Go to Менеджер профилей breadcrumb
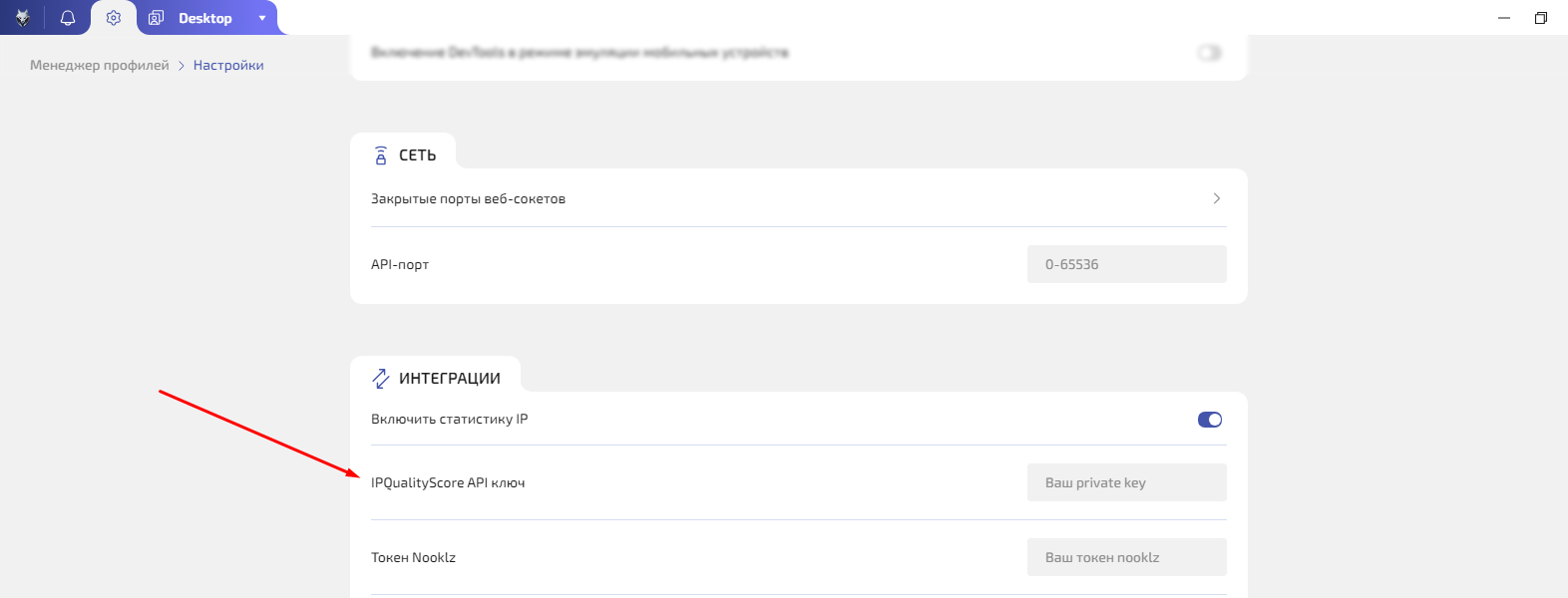 (x=100, y=66)
